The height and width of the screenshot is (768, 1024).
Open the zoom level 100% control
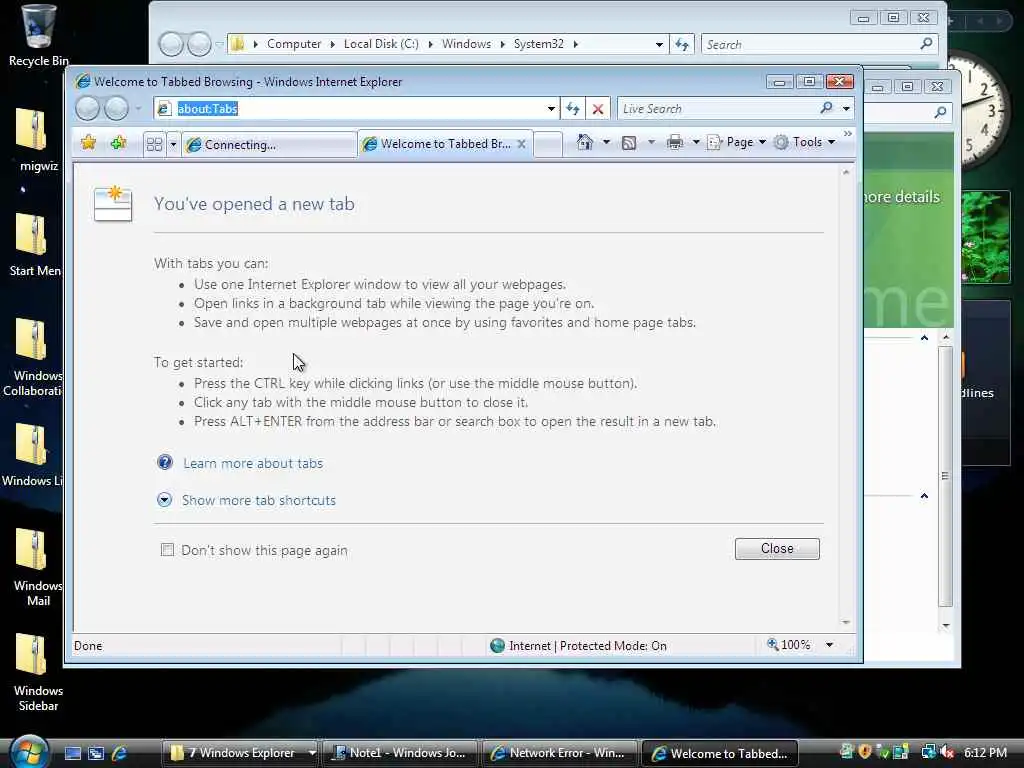(x=789, y=645)
